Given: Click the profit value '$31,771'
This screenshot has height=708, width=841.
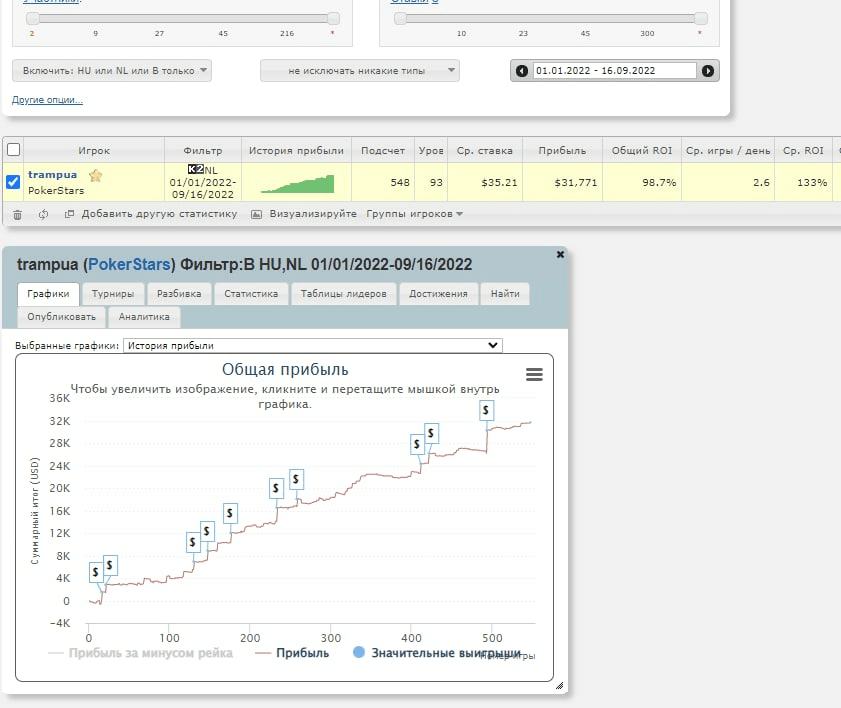Looking at the screenshot, I should click(576, 182).
